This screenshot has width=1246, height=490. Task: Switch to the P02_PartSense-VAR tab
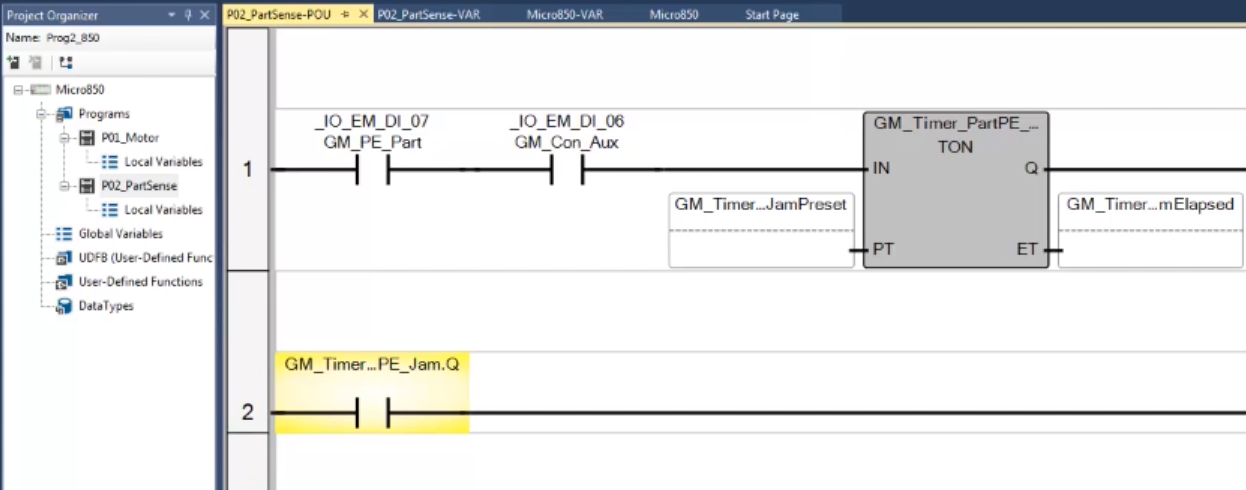coord(425,14)
